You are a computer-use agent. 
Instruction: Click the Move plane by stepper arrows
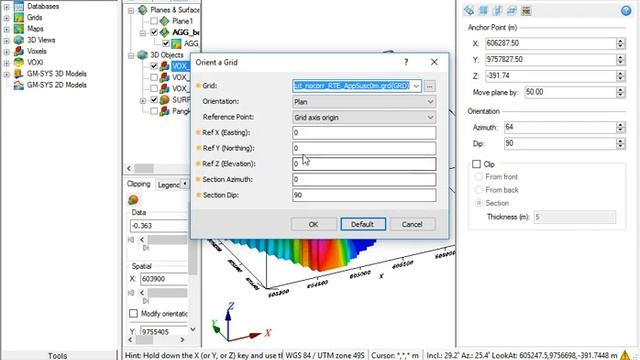pyautogui.click(x=620, y=92)
